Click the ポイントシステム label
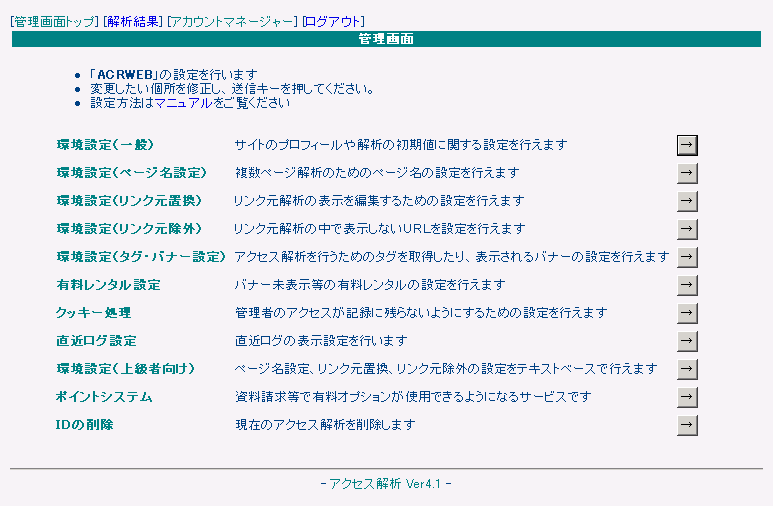Screen dimensions: 773x506 coord(104,397)
